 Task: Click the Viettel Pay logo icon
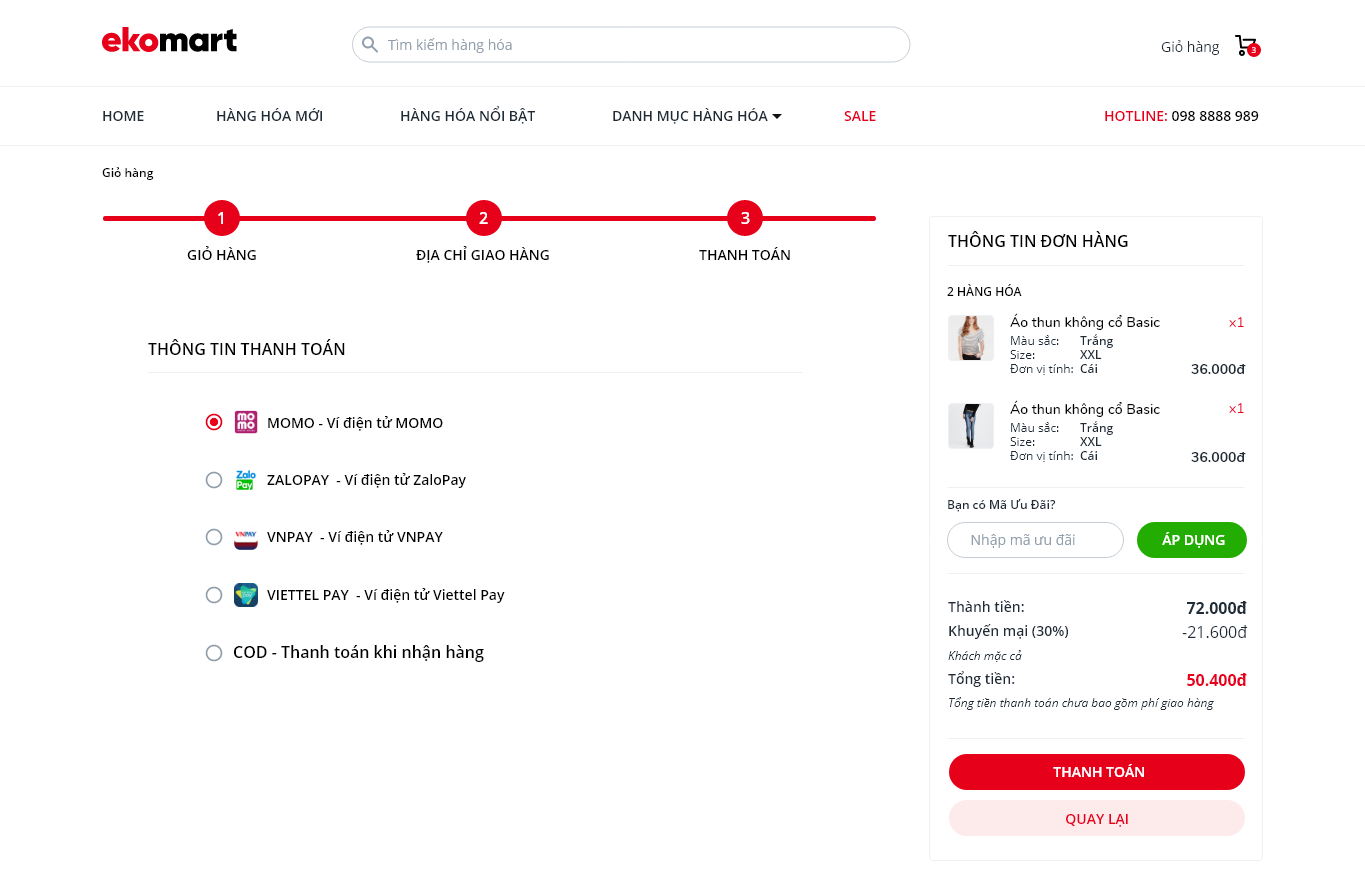click(246, 595)
